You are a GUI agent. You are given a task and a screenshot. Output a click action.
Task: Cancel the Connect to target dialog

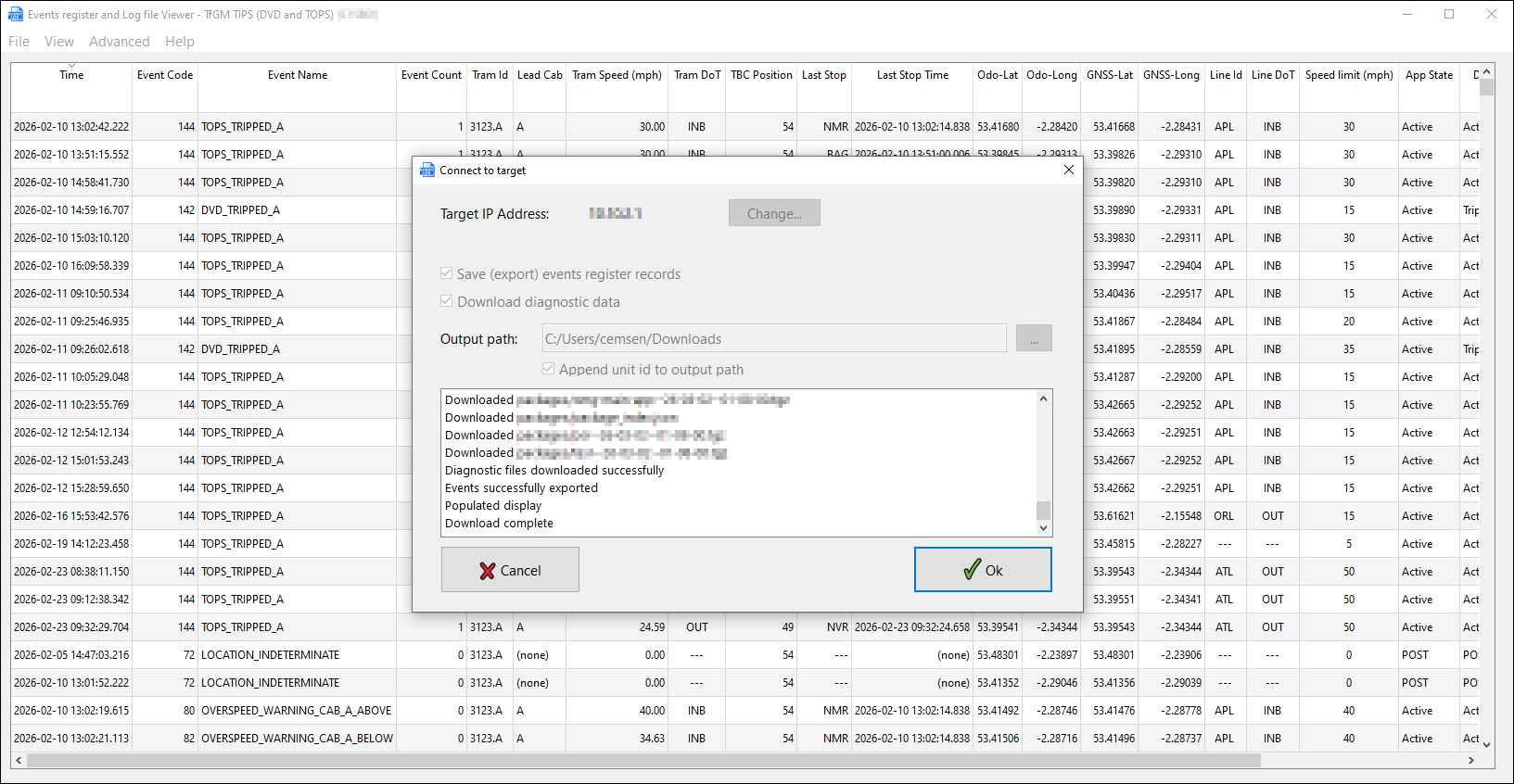pyautogui.click(x=510, y=570)
